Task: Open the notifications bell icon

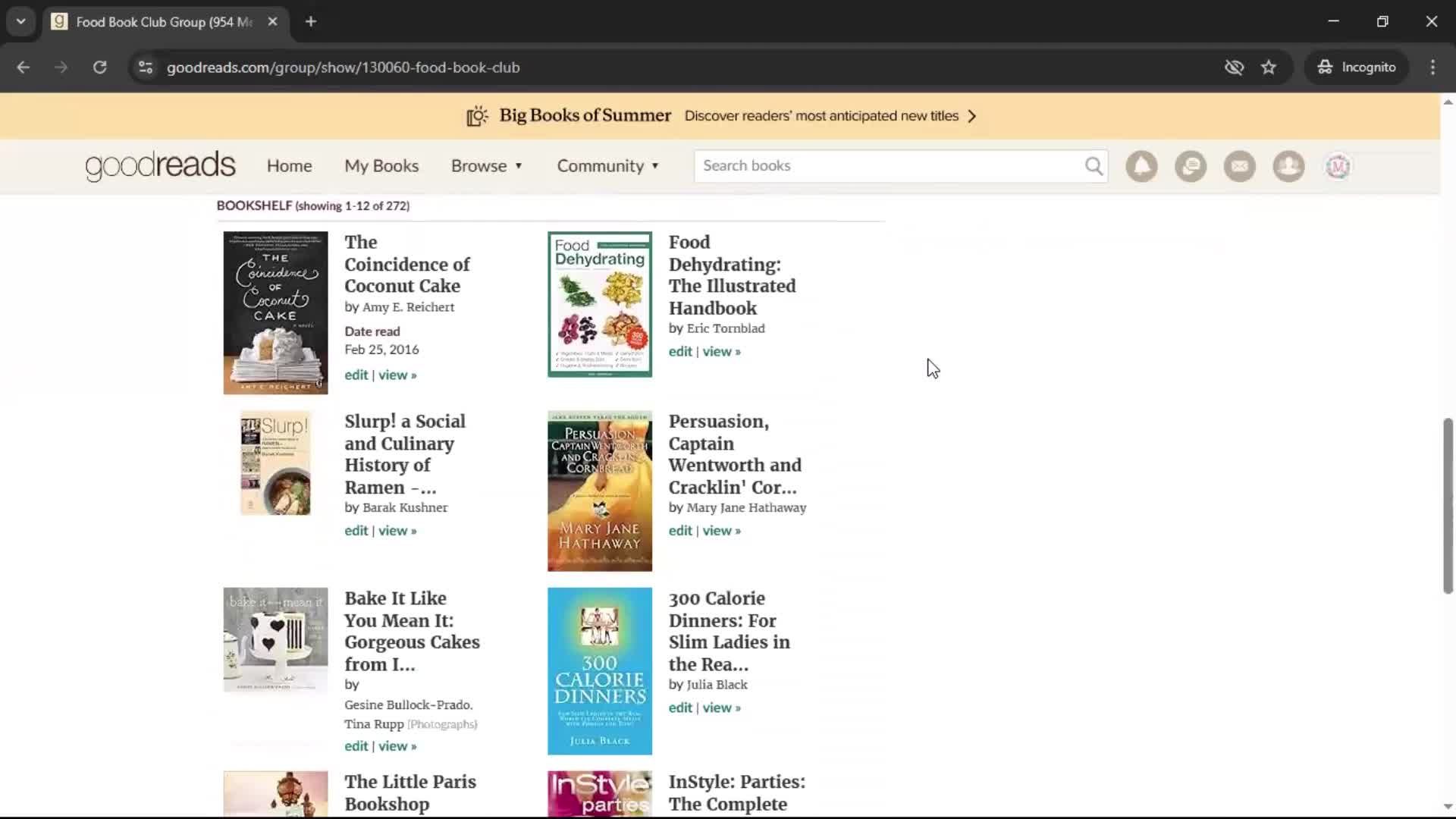Action: point(1141,166)
